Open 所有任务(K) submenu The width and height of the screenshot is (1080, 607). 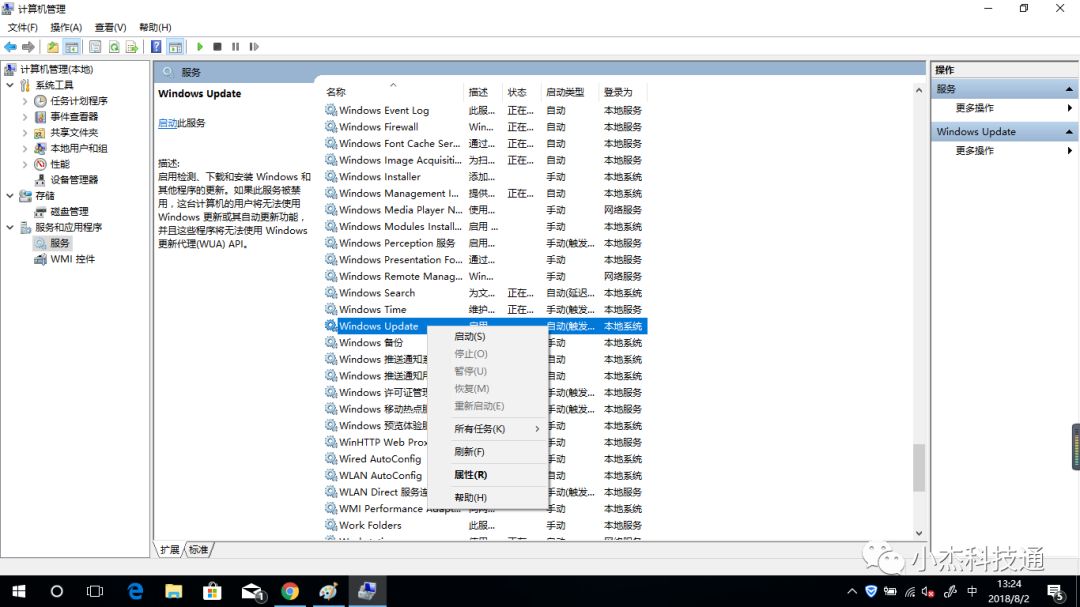[488, 429]
